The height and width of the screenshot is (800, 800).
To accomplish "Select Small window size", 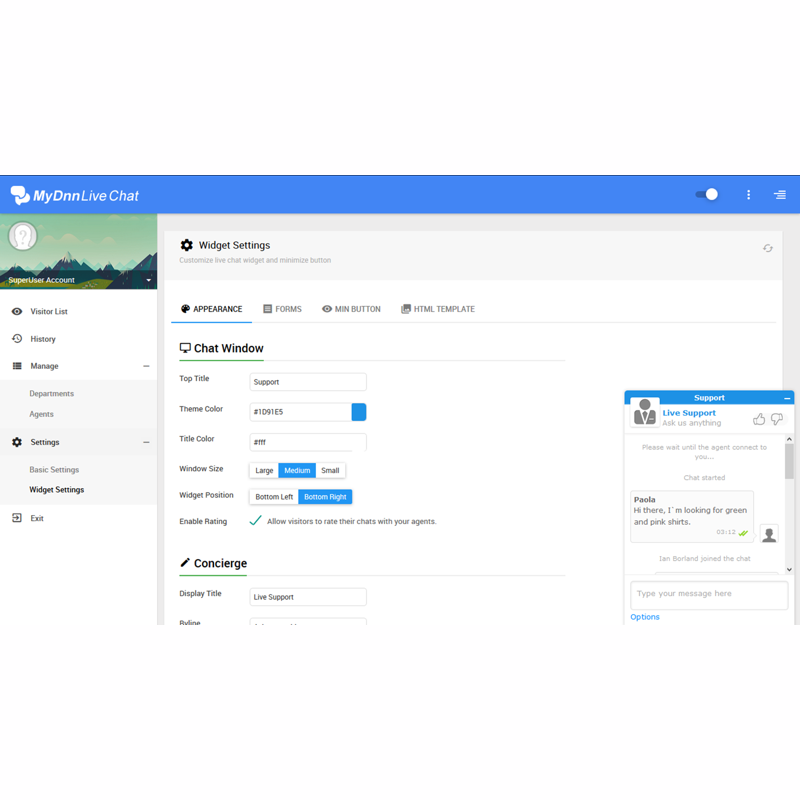I will click(330, 470).
